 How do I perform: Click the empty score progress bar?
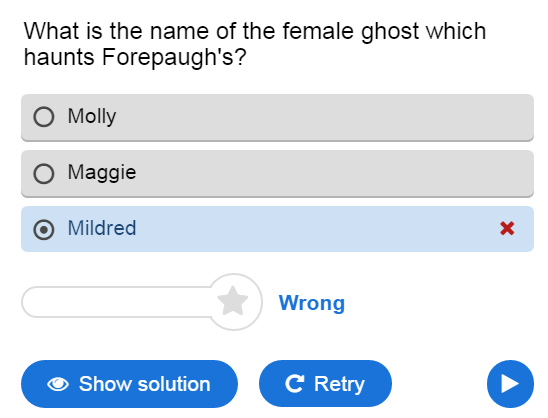[x=117, y=302]
